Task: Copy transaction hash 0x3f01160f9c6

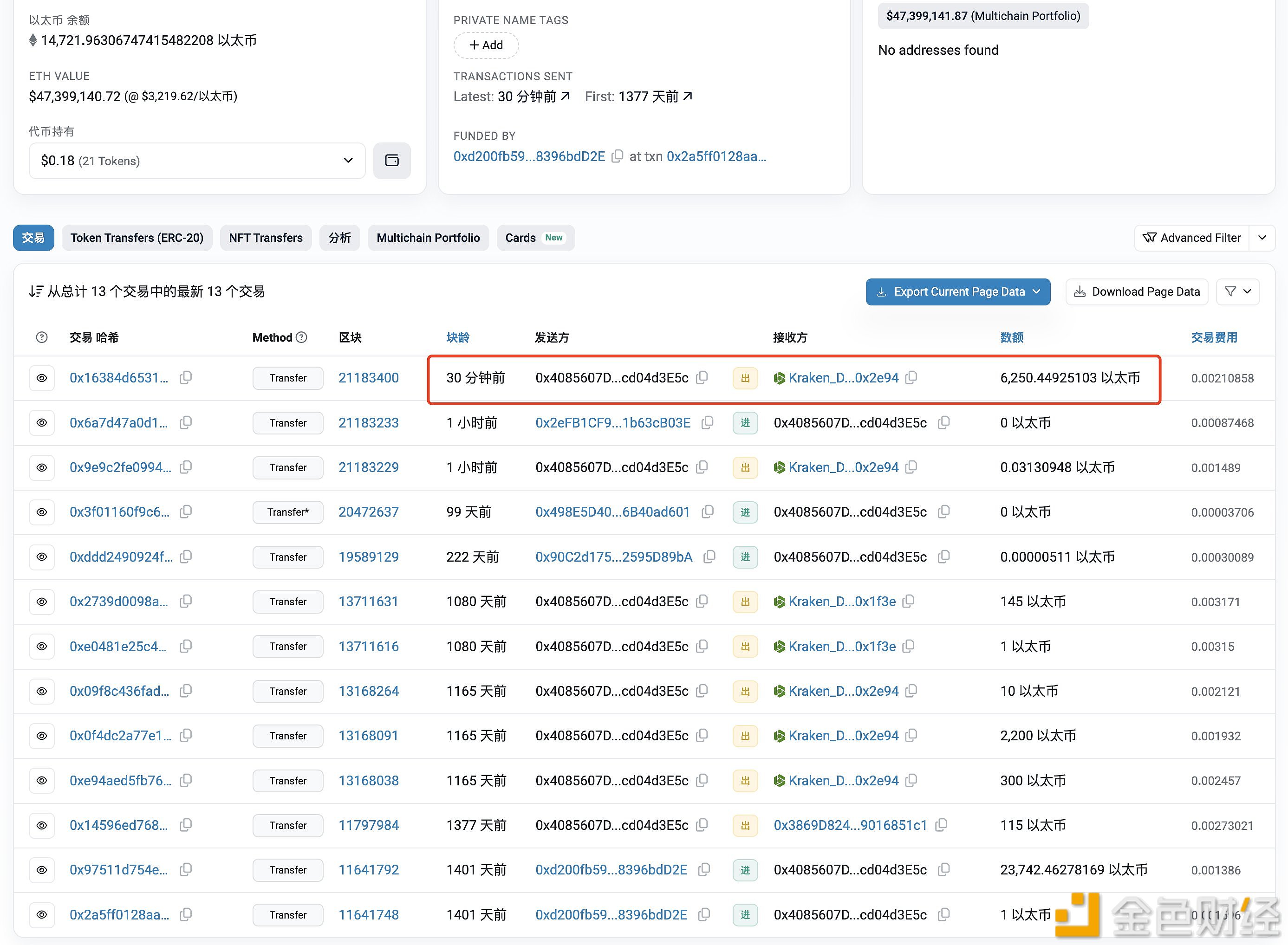Action: 185,512
